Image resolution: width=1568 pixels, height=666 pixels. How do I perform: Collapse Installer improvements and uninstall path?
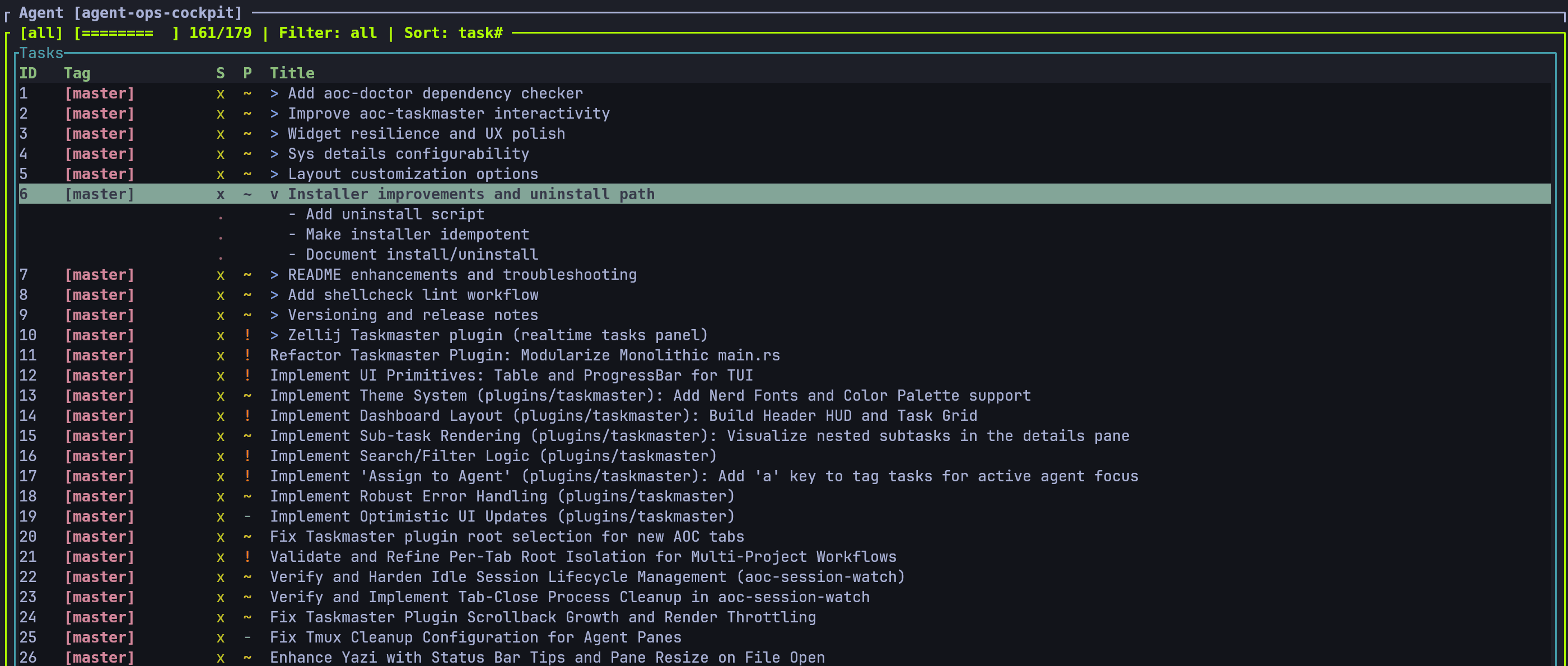[274, 194]
